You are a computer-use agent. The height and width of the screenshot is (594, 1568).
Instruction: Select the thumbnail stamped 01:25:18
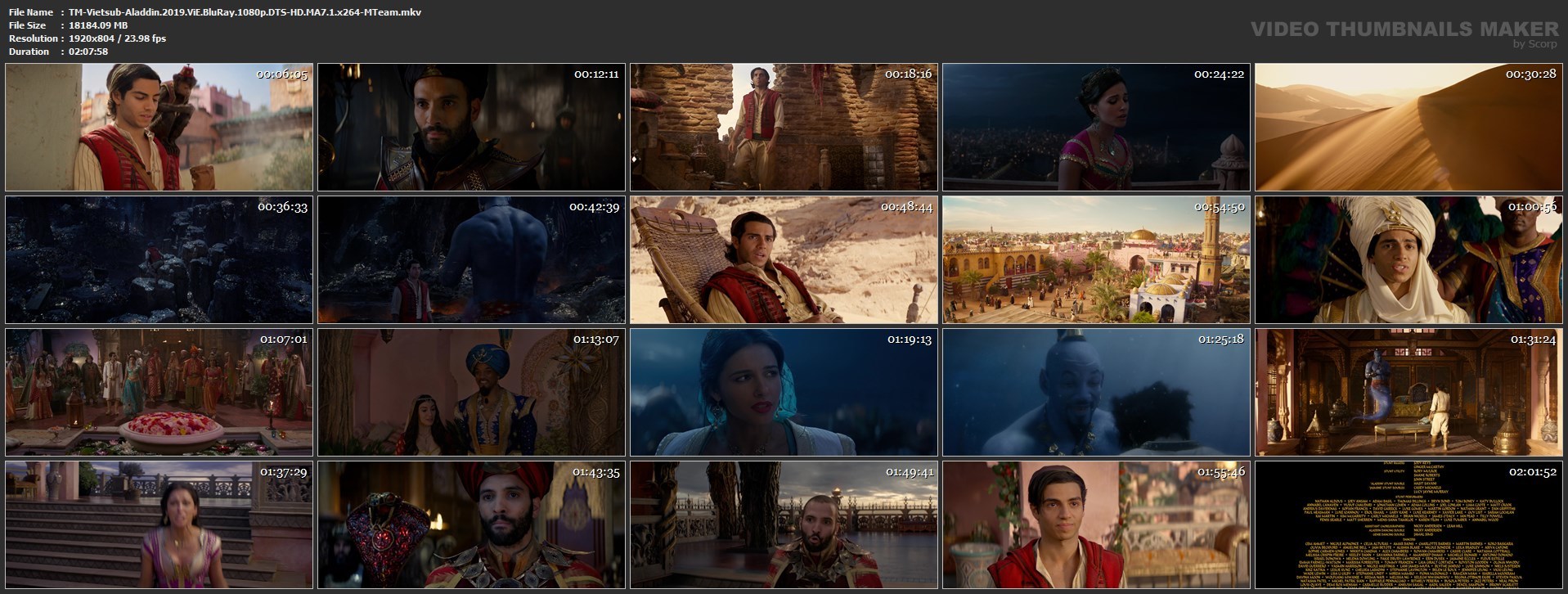tap(1096, 392)
